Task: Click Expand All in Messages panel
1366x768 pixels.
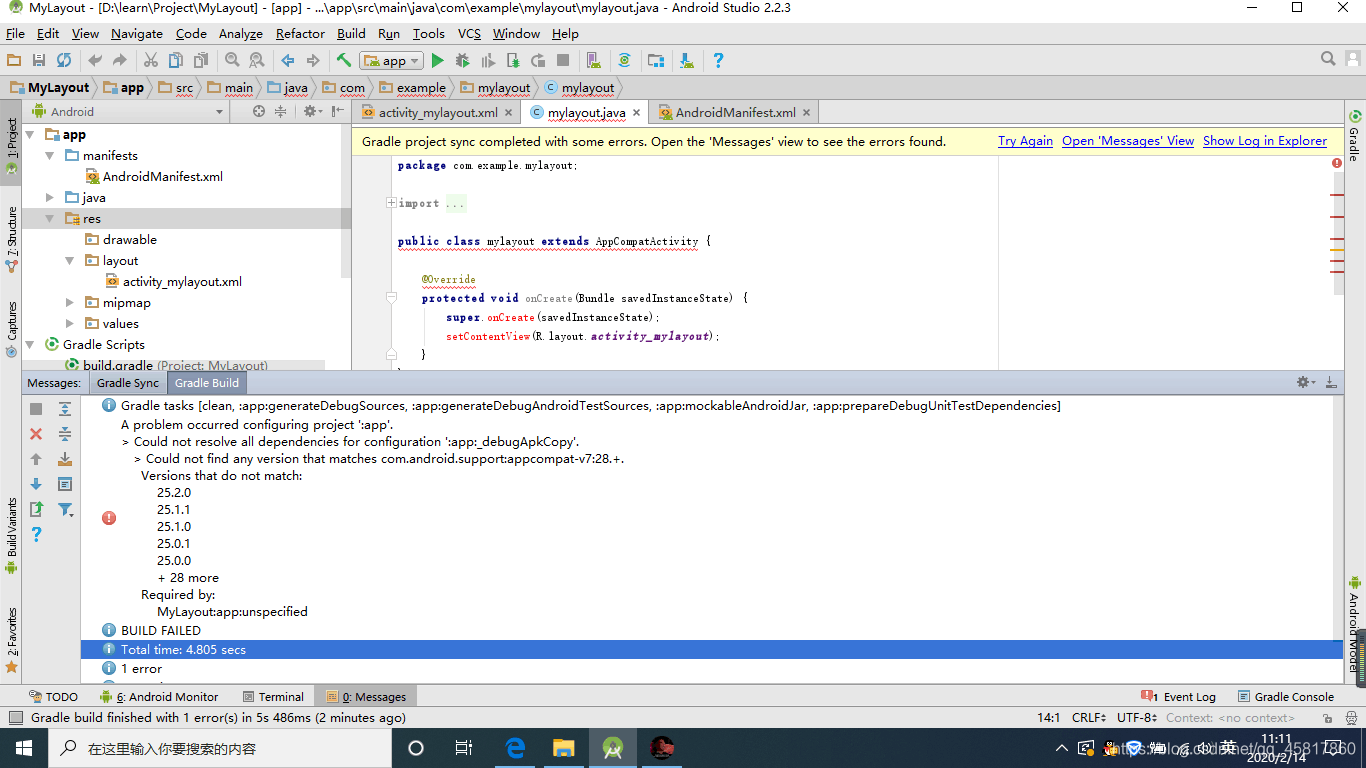Action: coord(65,409)
